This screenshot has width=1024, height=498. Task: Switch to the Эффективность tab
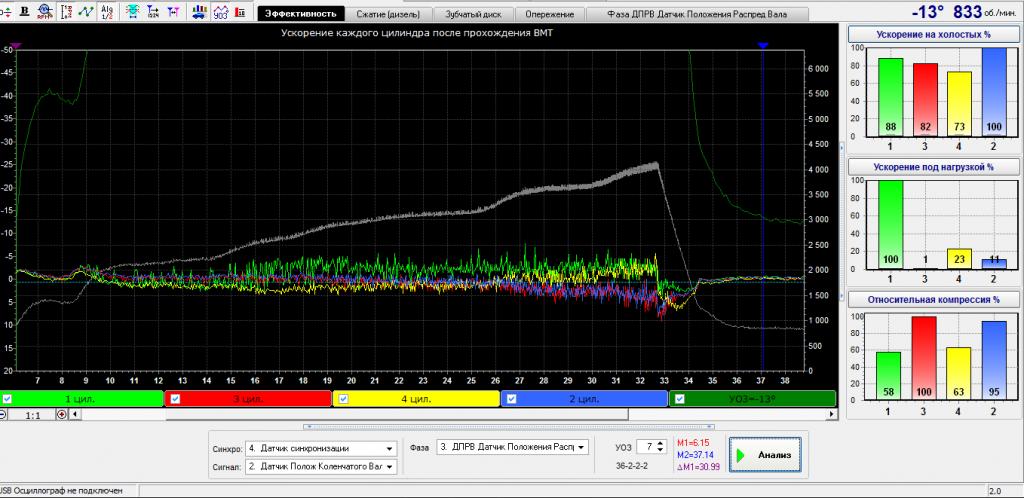coord(301,14)
